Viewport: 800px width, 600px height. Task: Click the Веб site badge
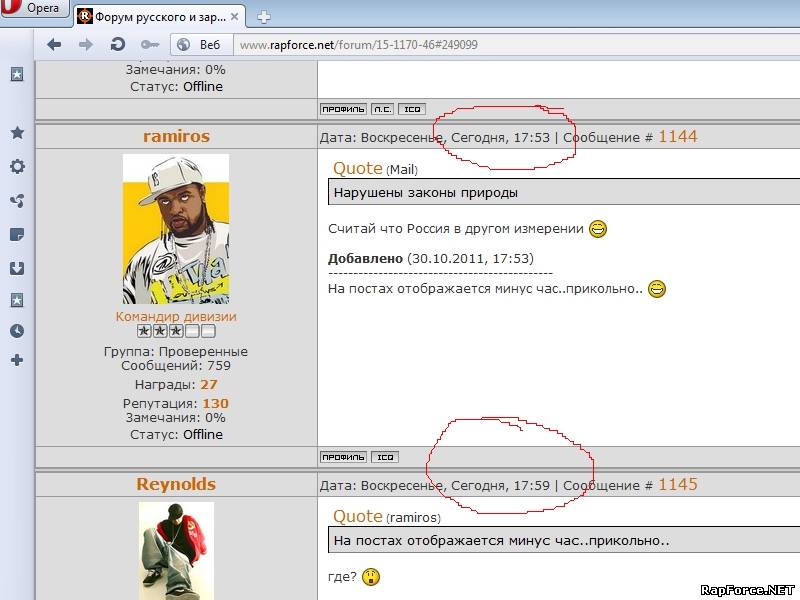coord(202,45)
